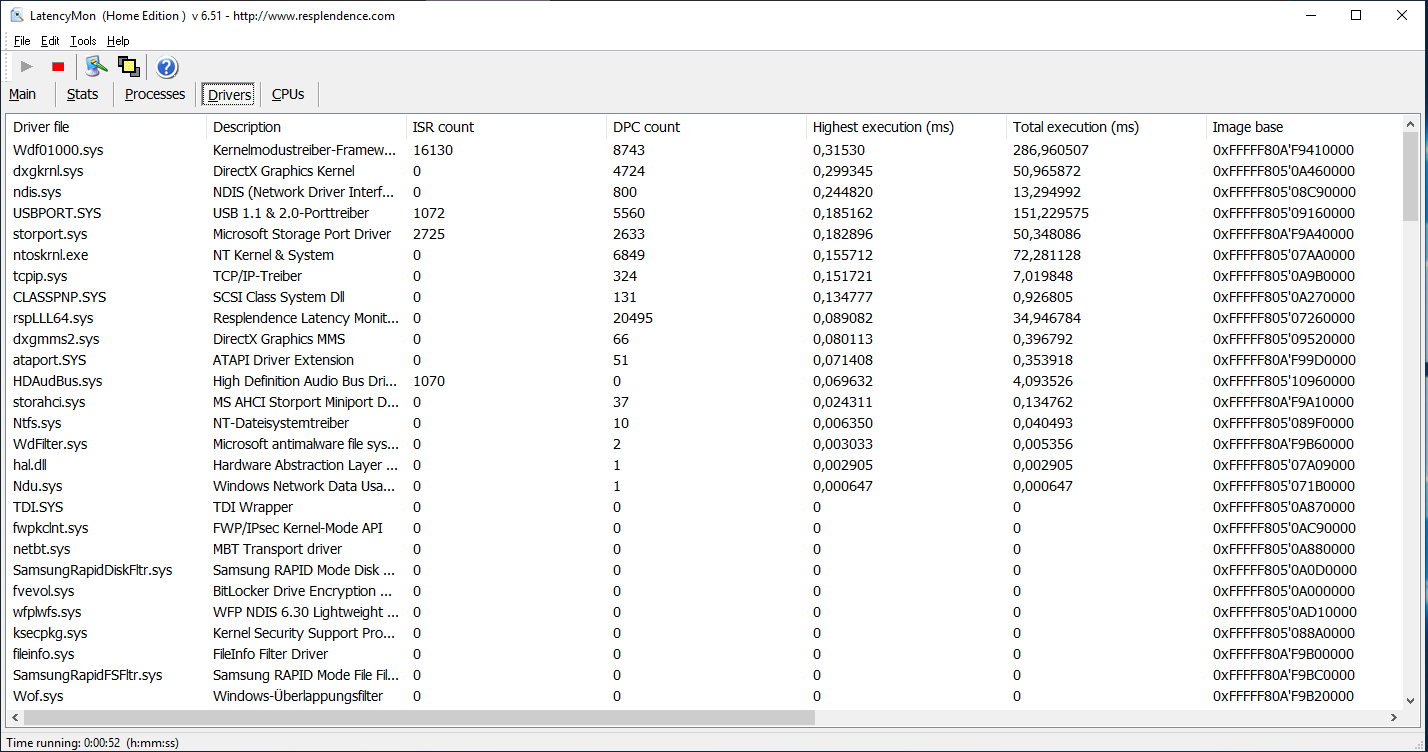The height and width of the screenshot is (752, 1428).
Task: Click the Time running status bar text
Action: tap(93, 743)
